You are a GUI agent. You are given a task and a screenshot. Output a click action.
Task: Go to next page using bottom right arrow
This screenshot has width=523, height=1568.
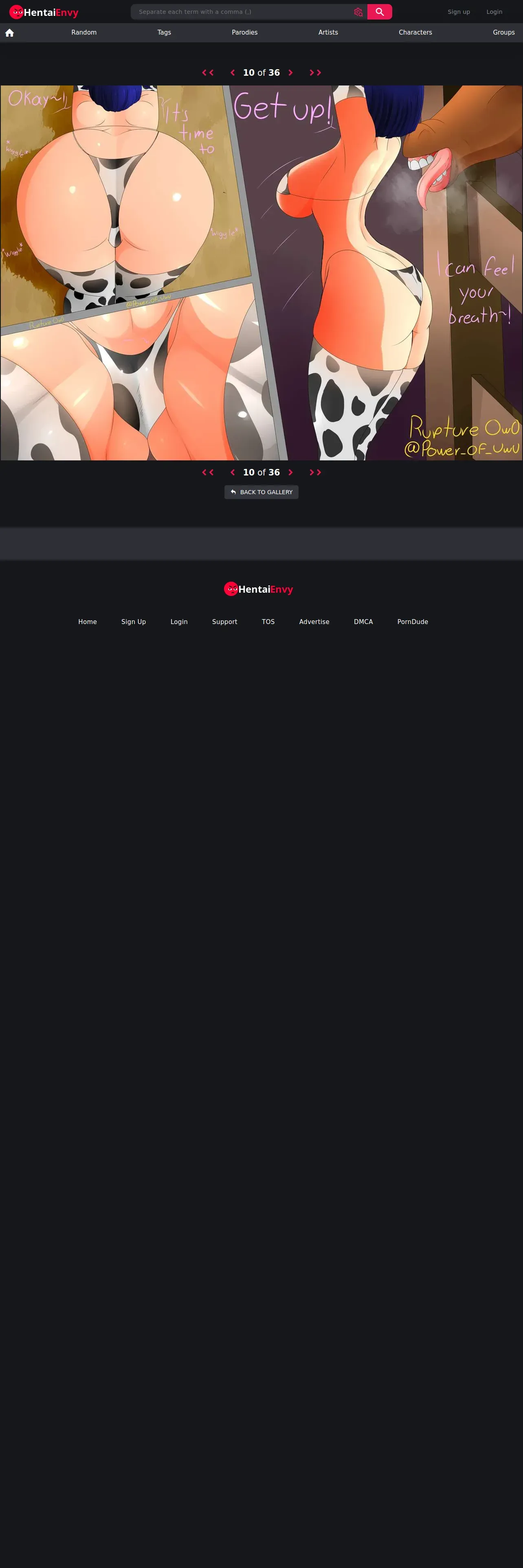[x=290, y=472]
